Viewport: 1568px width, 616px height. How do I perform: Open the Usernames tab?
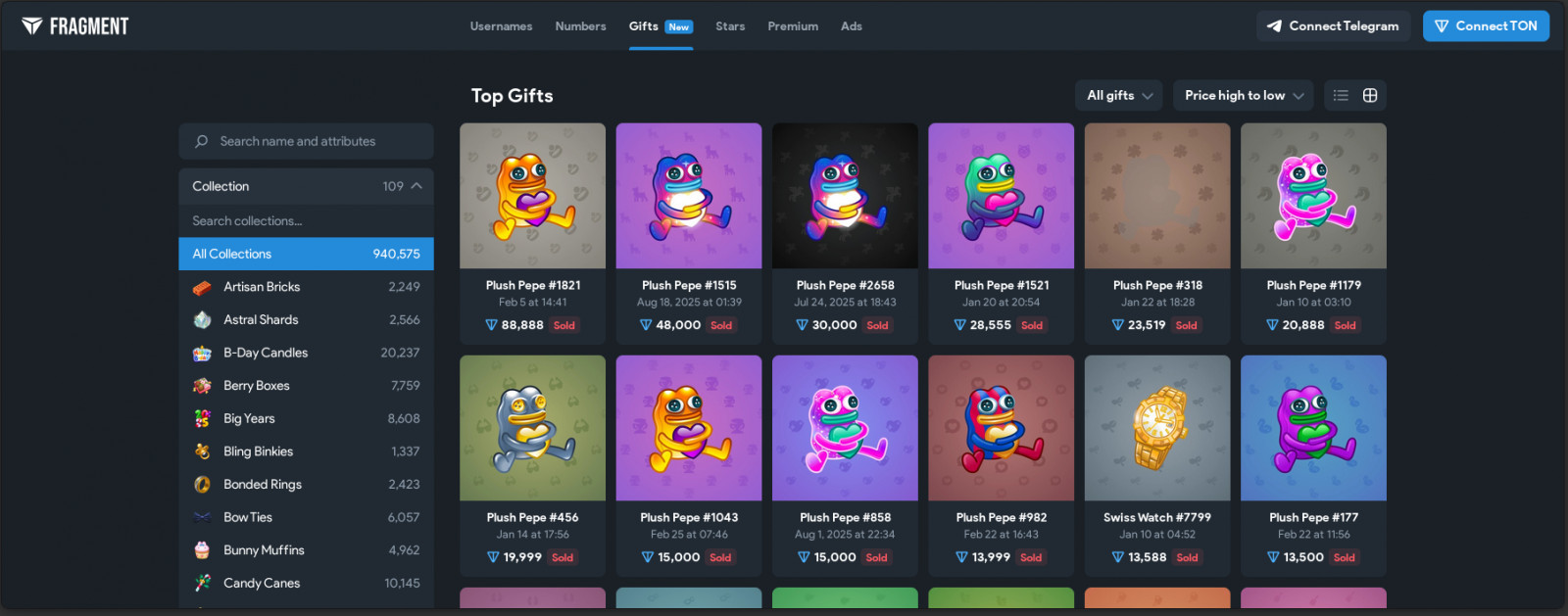501,26
